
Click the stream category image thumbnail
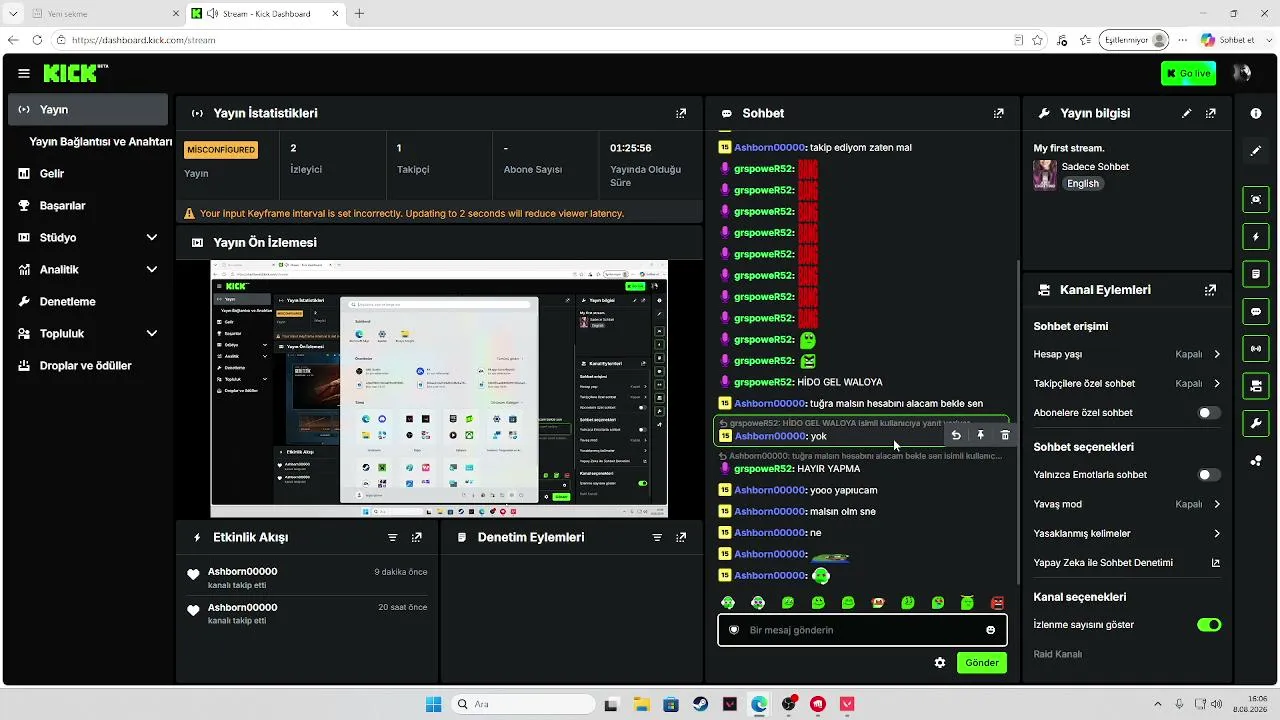tap(1045, 175)
